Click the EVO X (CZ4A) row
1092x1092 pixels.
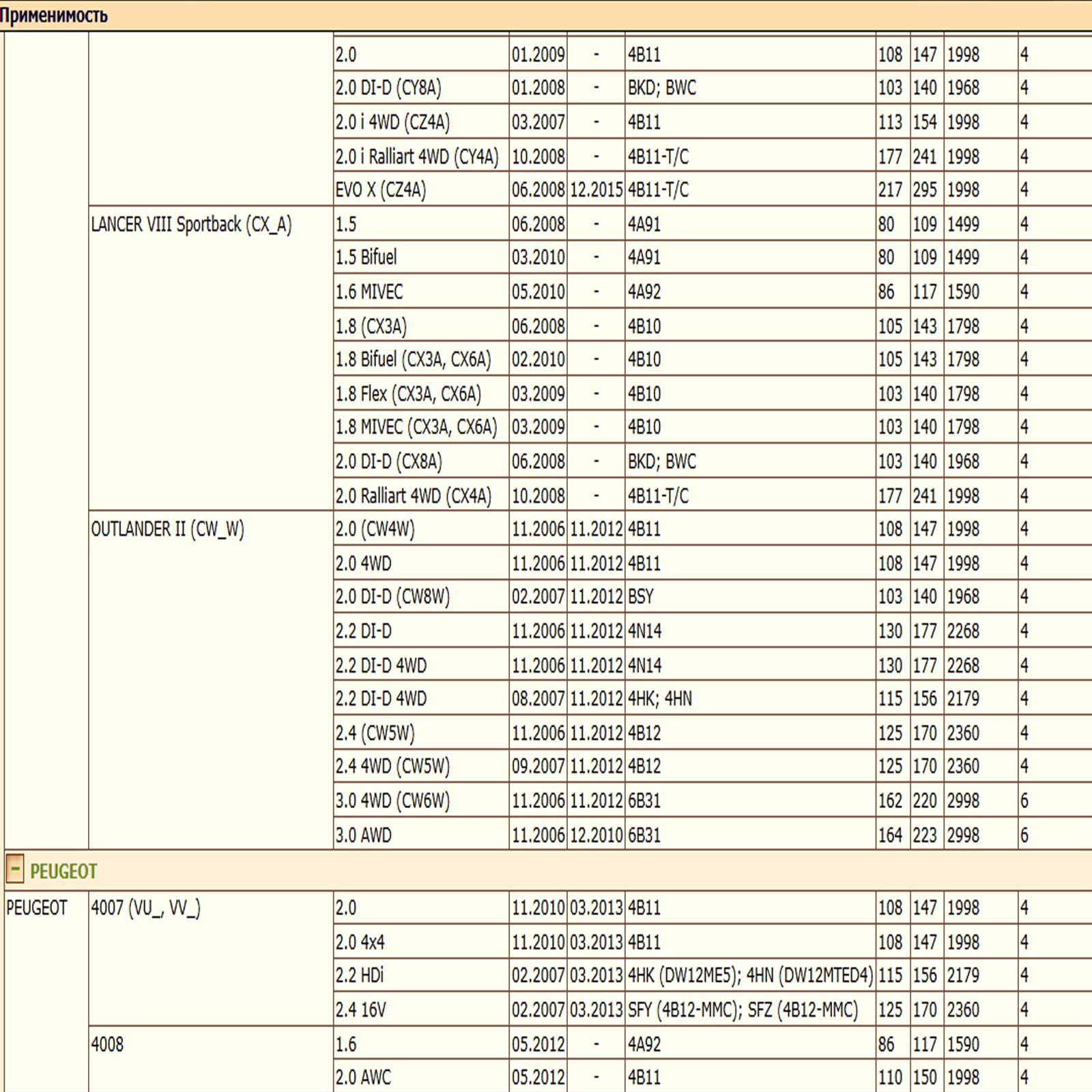pos(380,190)
